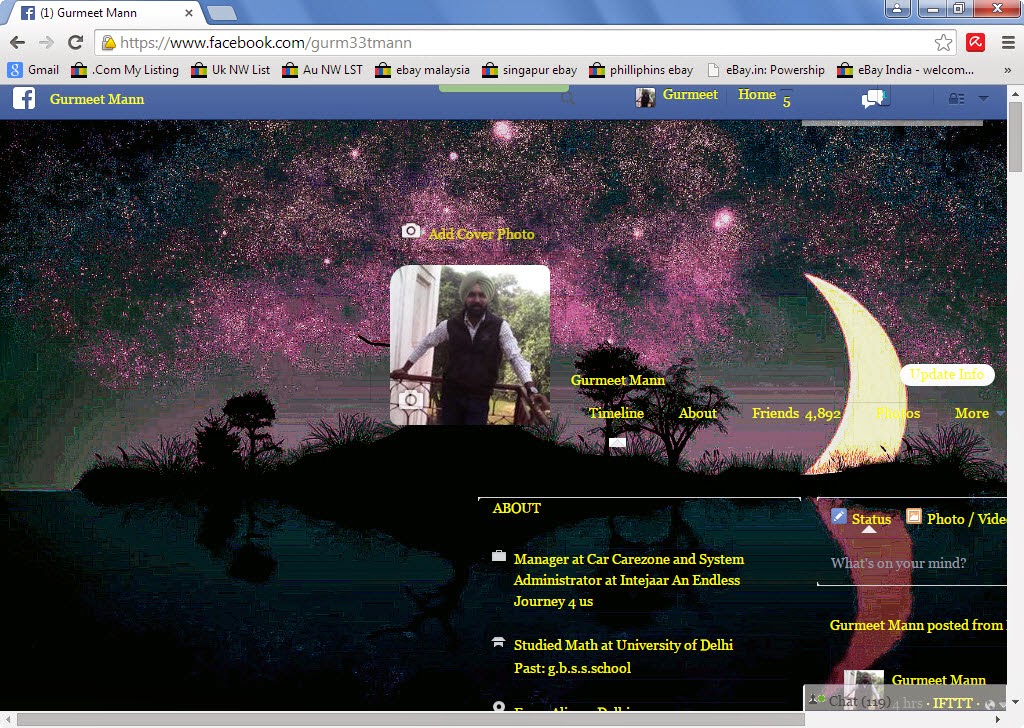Click the education icon in About
The height and width of the screenshot is (728, 1024).
tap(498, 642)
